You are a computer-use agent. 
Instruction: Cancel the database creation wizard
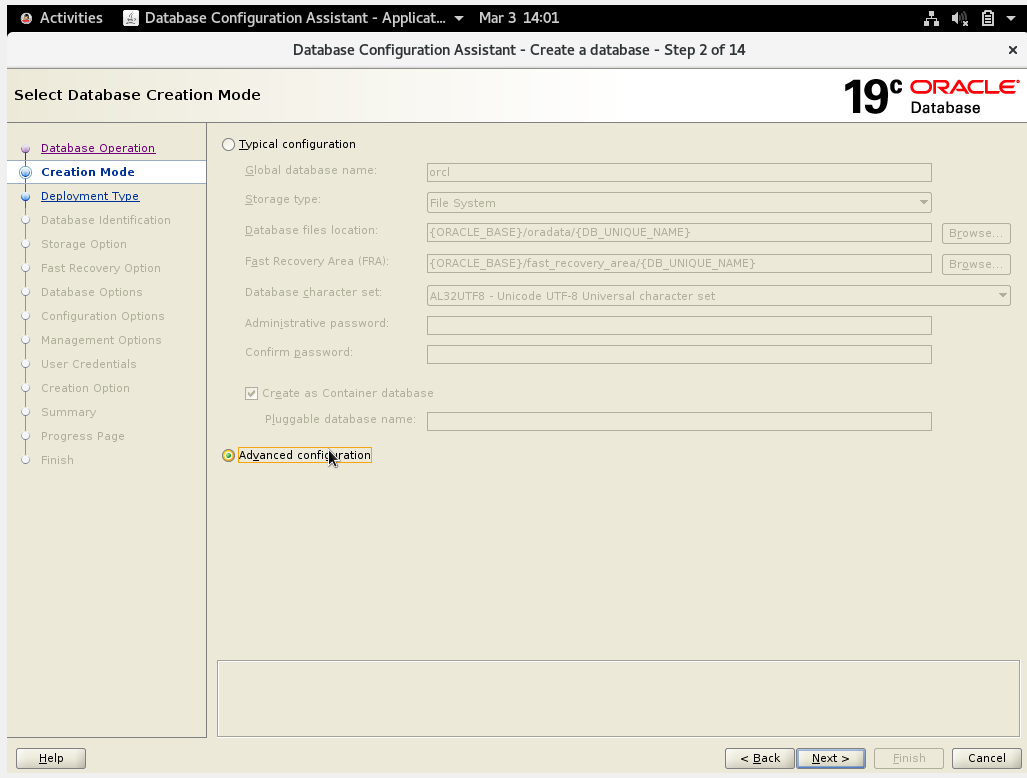(986, 758)
